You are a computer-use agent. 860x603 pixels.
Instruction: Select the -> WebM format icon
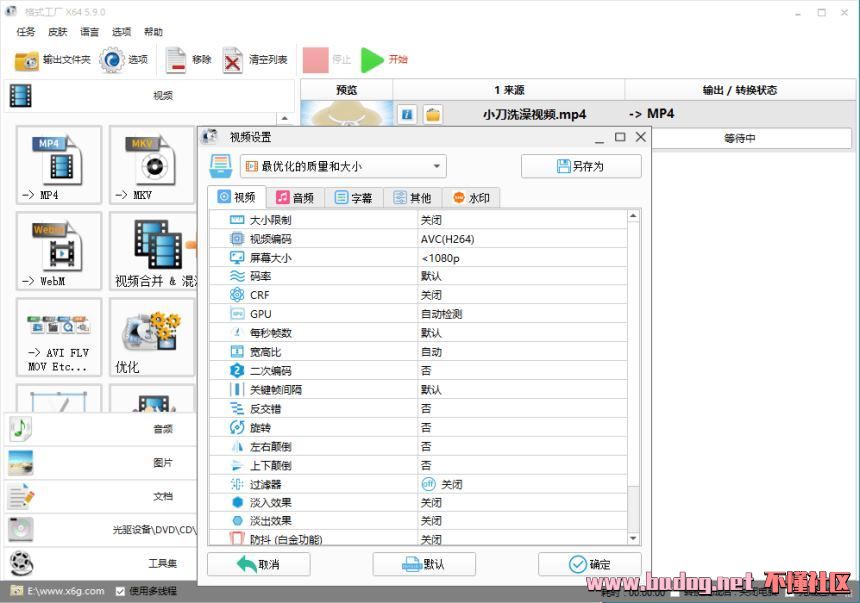(x=59, y=251)
